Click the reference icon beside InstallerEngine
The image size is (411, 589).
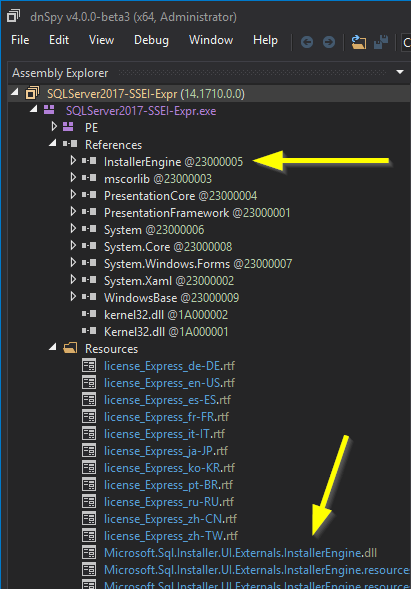(89, 161)
